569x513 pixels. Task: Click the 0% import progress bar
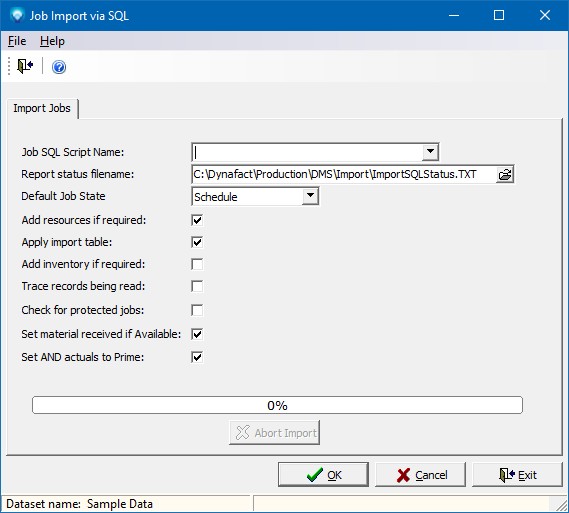(x=277, y=405)
